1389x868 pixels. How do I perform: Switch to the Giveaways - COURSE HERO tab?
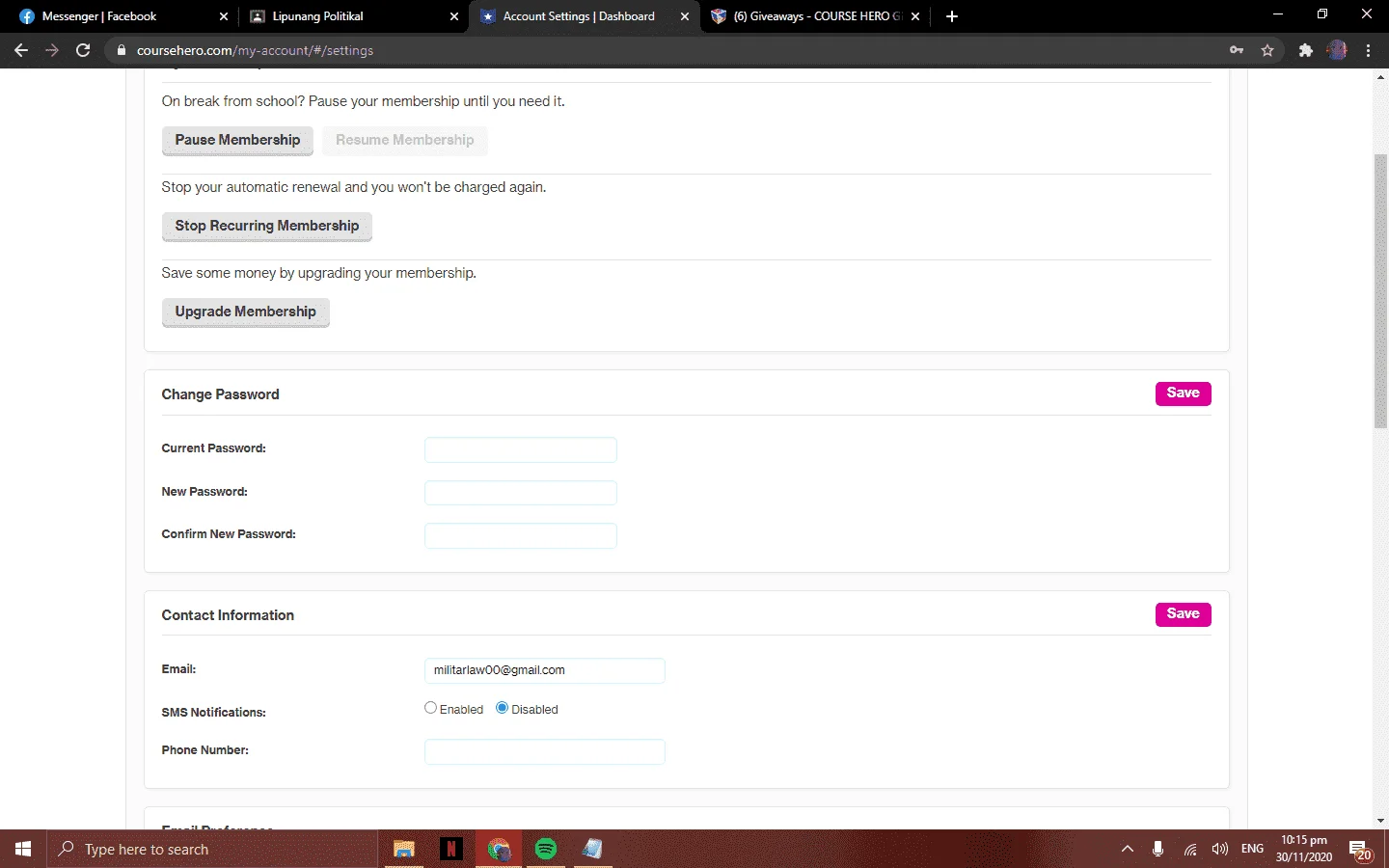(x=815, y=16)
